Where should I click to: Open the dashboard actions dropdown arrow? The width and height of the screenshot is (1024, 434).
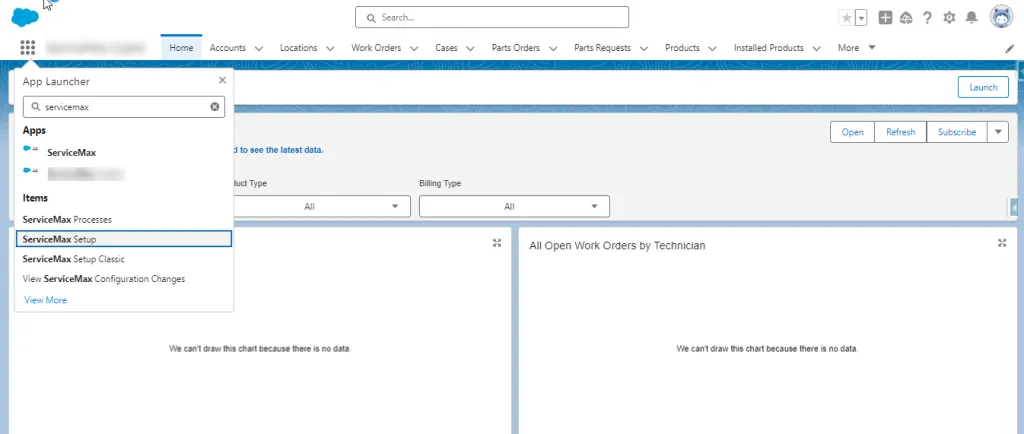[x=998, y=132]
